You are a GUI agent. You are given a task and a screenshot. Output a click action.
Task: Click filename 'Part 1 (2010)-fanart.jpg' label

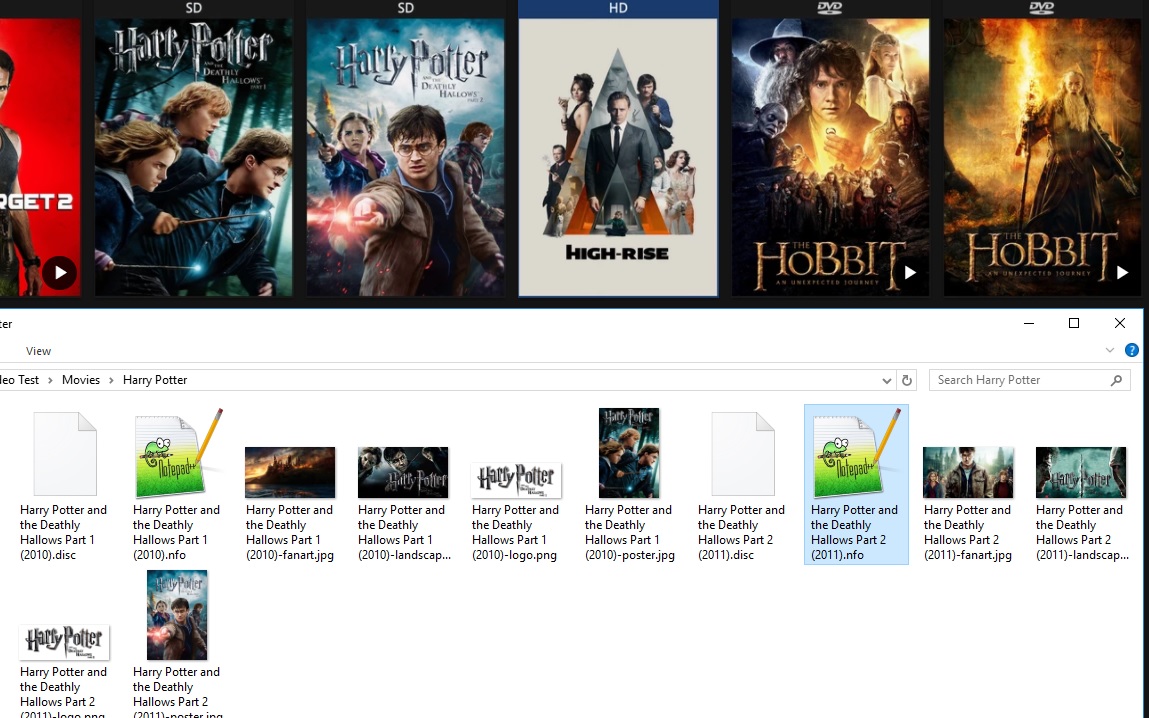click(x=289, y=533)
